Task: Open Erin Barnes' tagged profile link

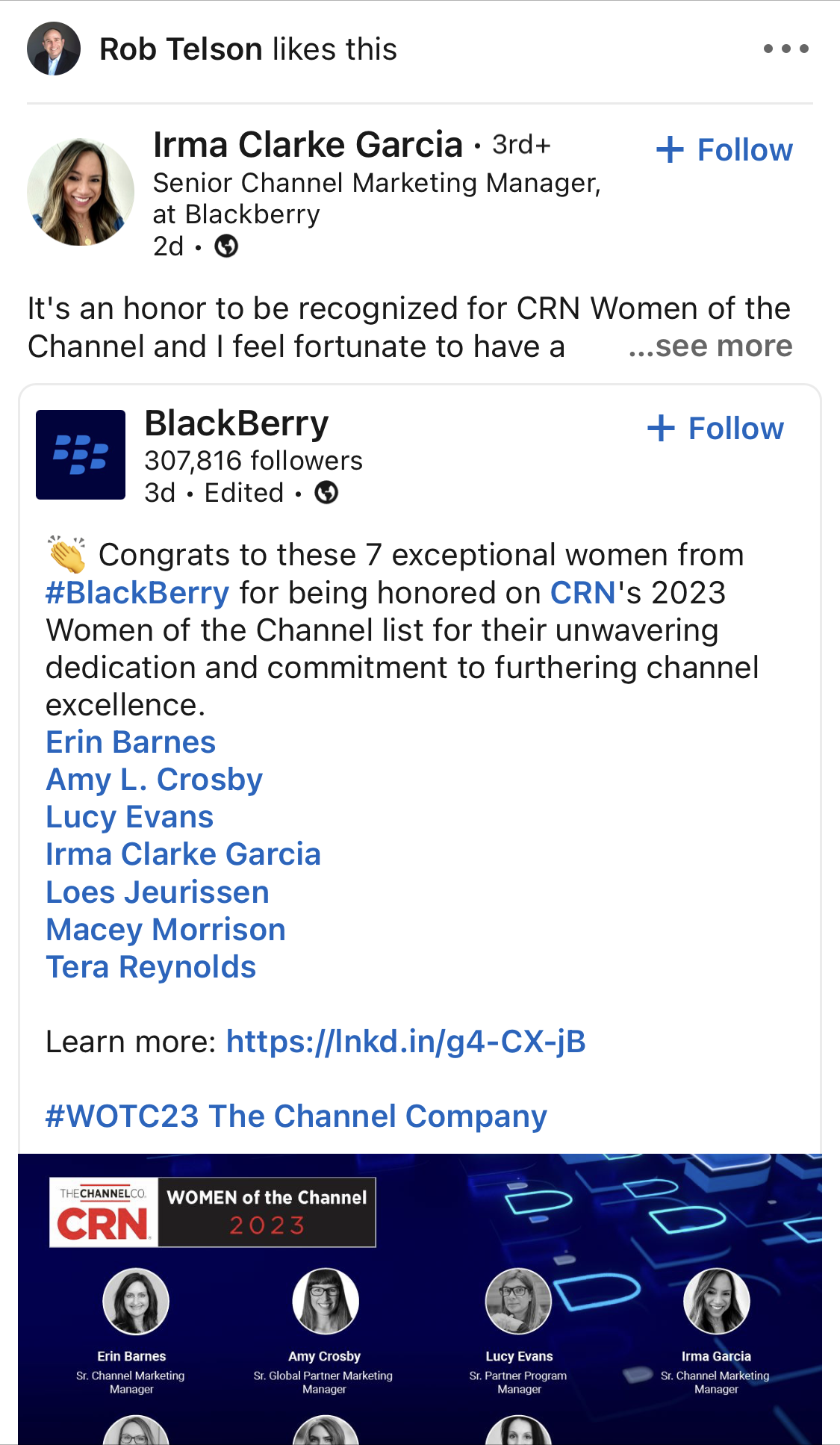Action: point(131,742)
